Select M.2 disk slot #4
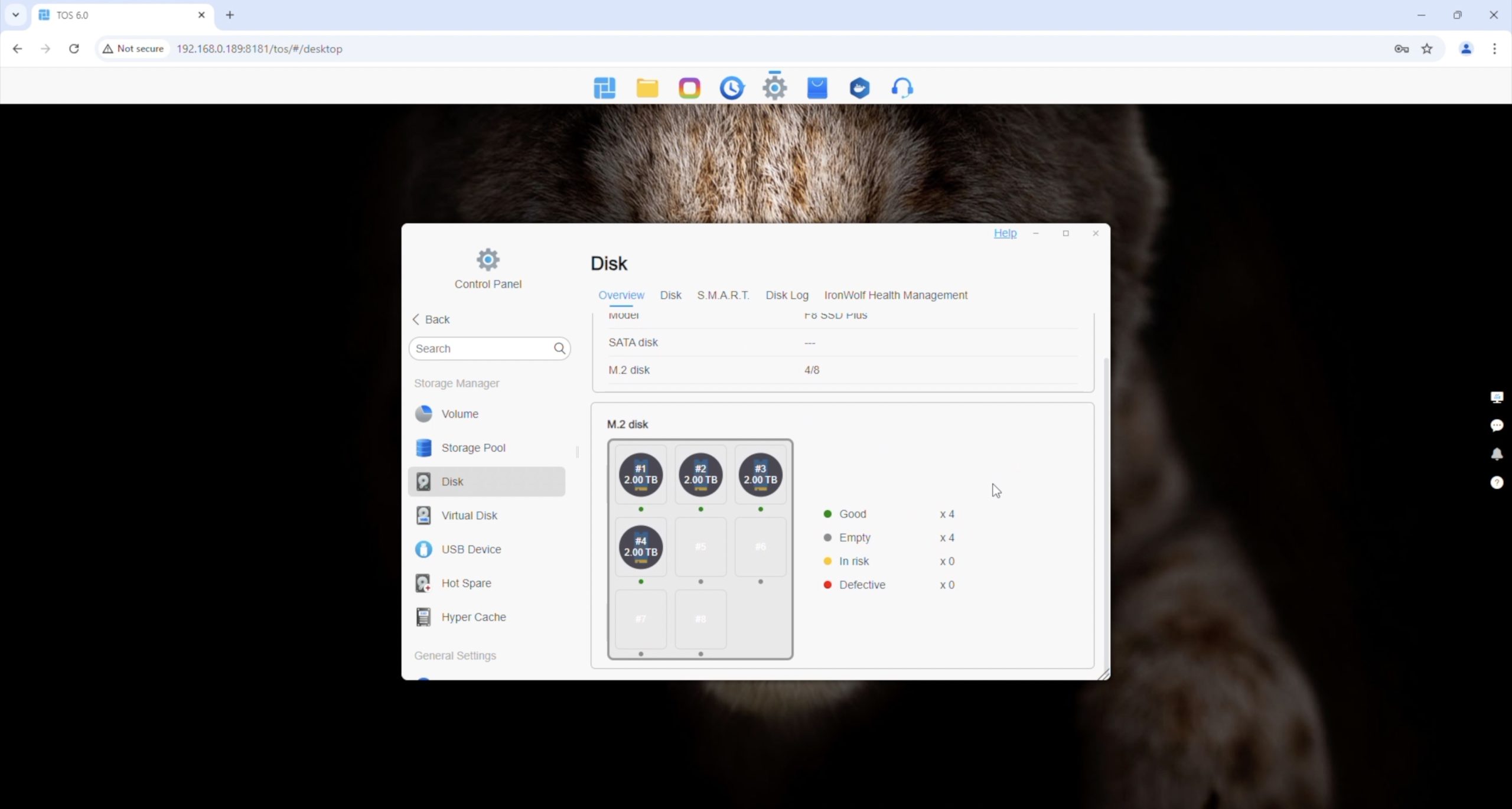 point(640,547)
